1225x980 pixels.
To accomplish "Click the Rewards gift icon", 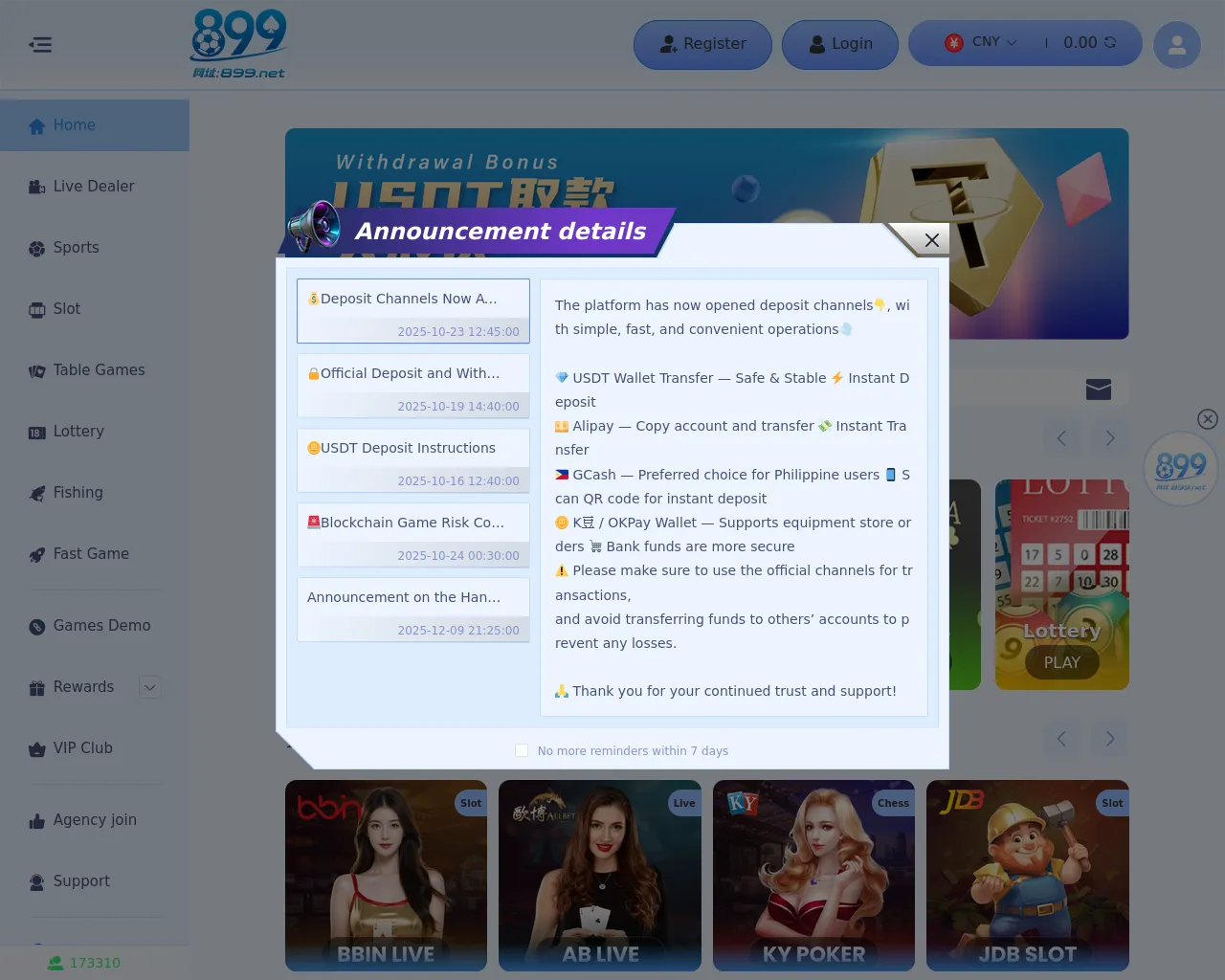I will [x=37, y=688].
